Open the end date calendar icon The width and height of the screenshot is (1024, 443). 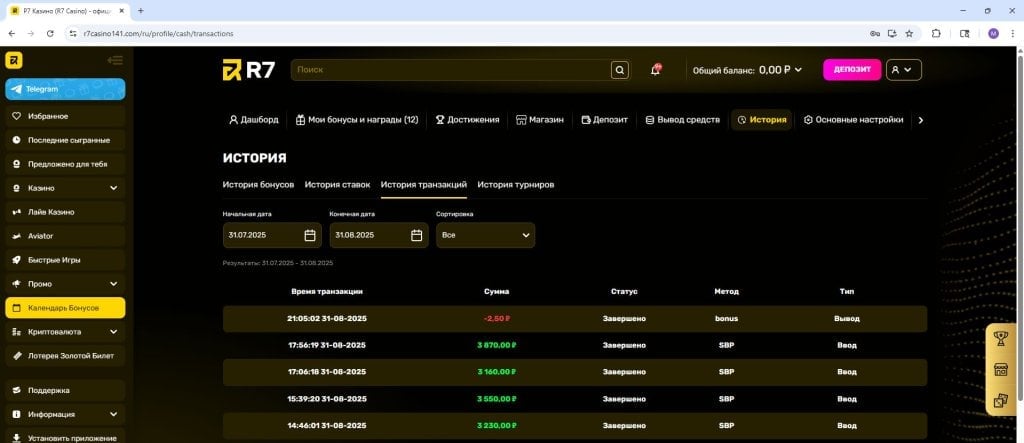[x=416, y=235]
